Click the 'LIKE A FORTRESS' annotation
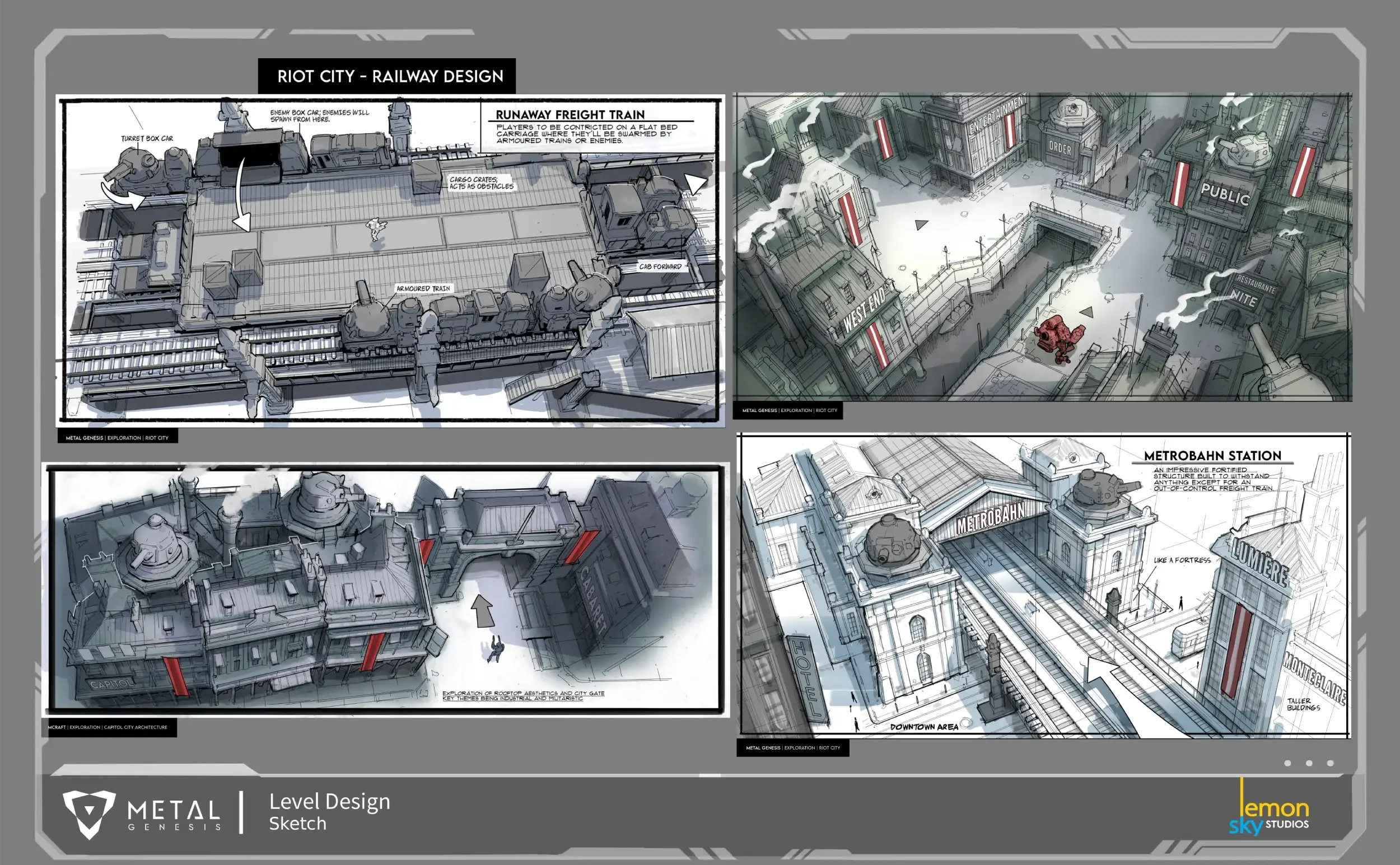Image resolution: width=1400 pixels, height=865 pixels. point(1182,560)
